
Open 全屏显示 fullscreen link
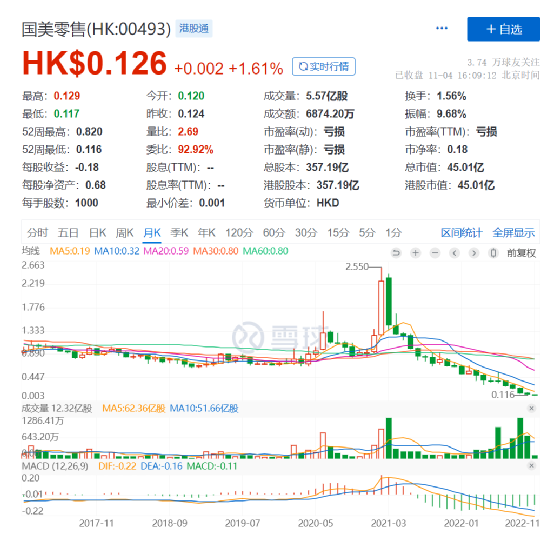(514, 233)
